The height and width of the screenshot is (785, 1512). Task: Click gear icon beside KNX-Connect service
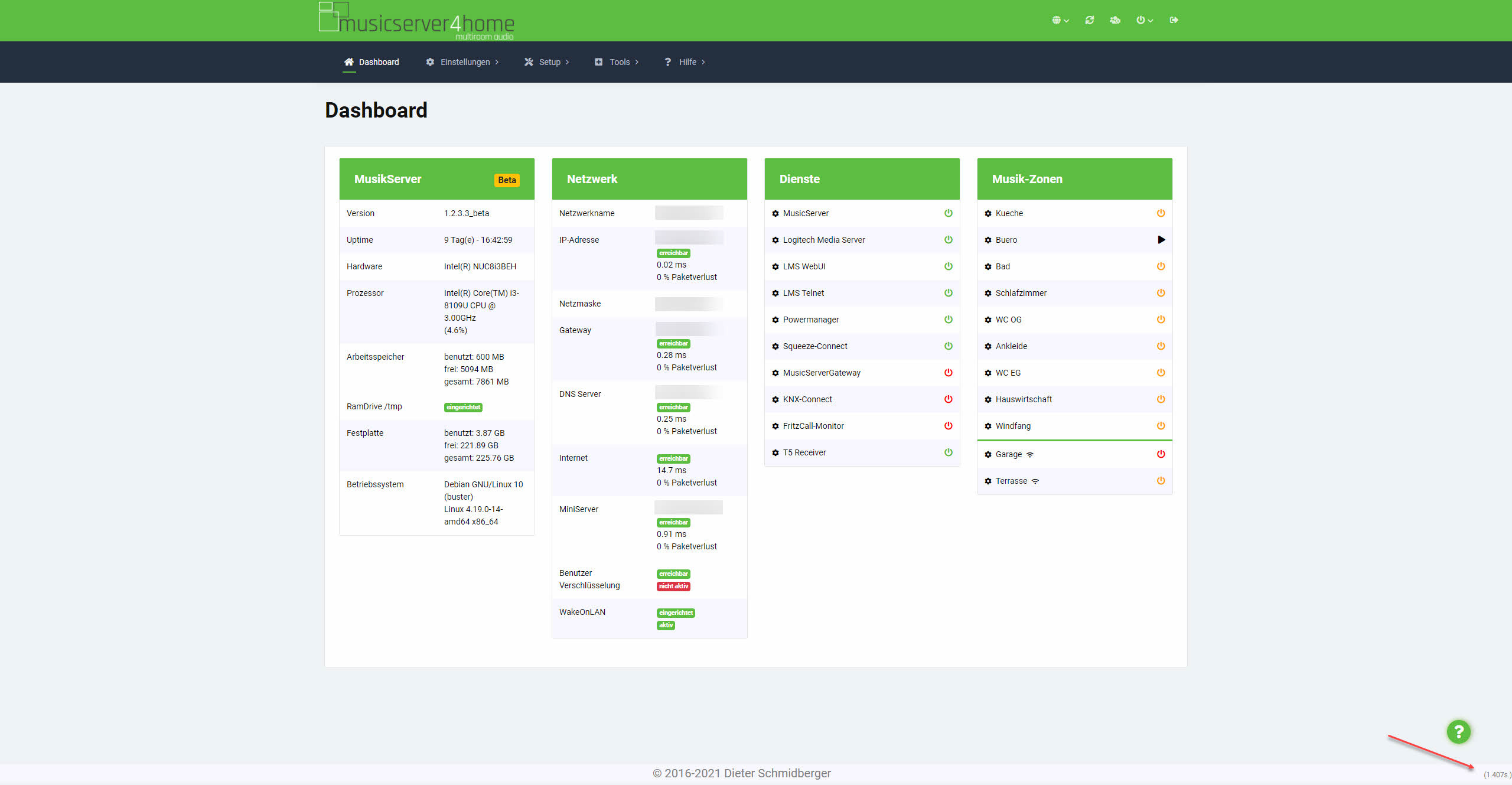click(x=775, y=400)
